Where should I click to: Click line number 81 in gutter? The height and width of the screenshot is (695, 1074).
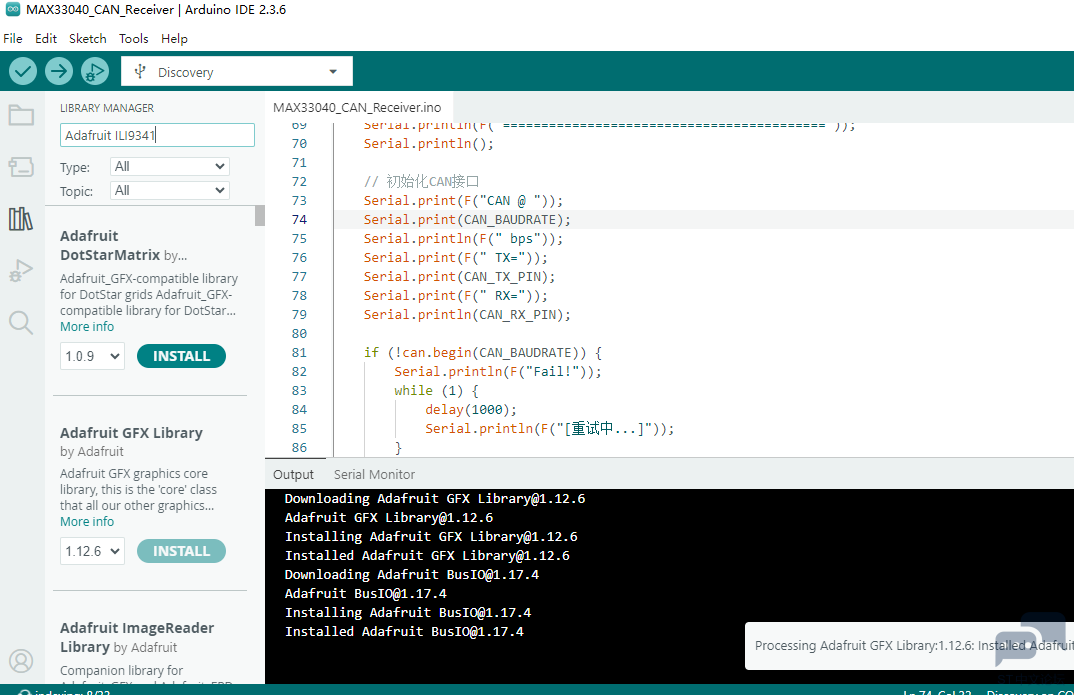(299, 353)
